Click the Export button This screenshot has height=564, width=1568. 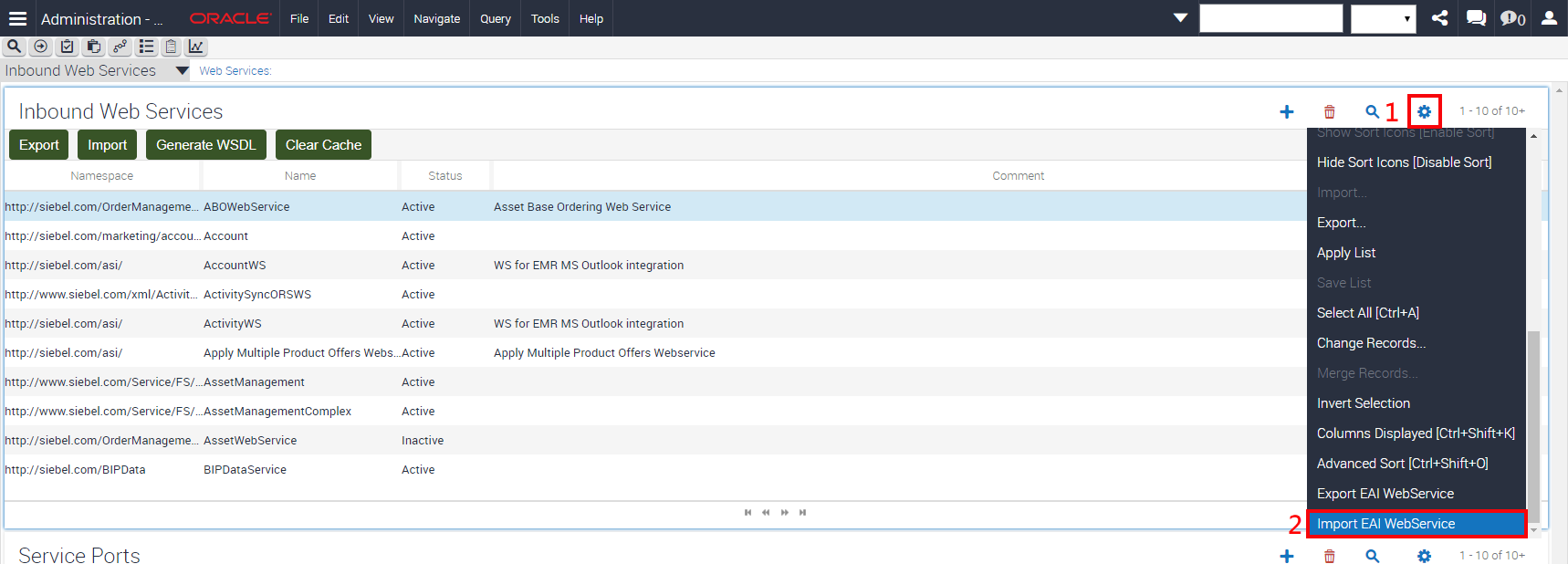click(39, 145)
